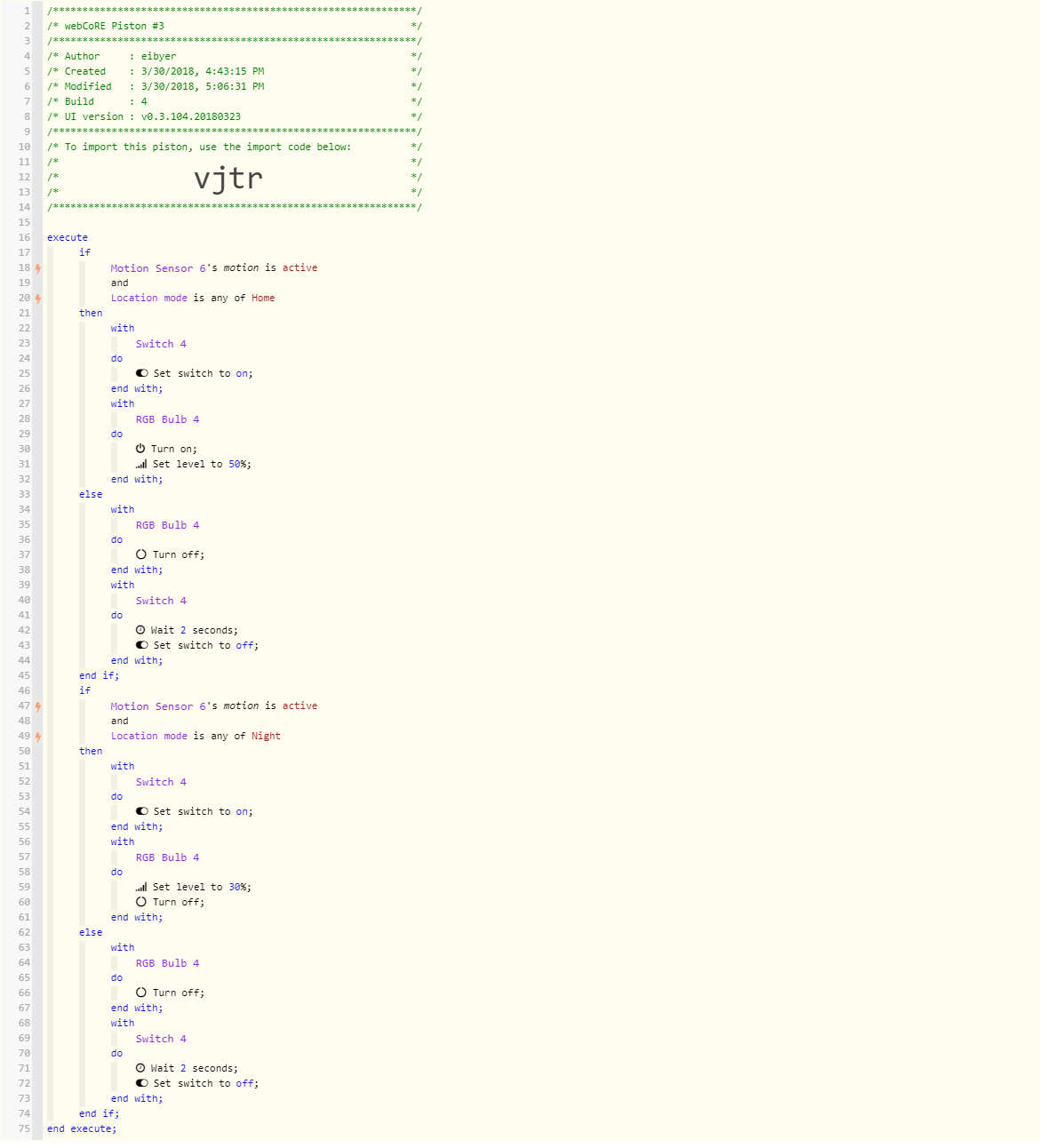Click the level bars icon on line 31

click(141, 464)
